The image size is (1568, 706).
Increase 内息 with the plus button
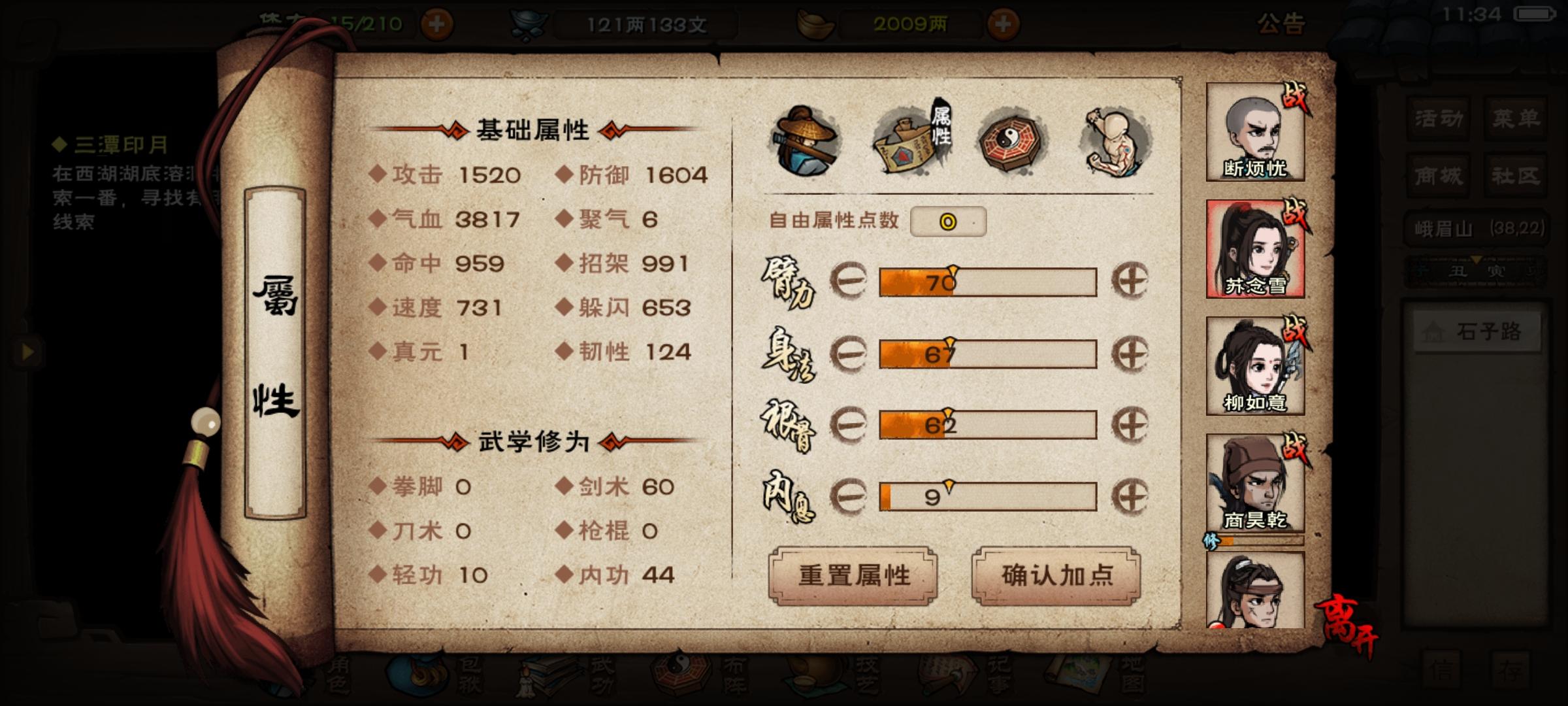(1130, 497)
